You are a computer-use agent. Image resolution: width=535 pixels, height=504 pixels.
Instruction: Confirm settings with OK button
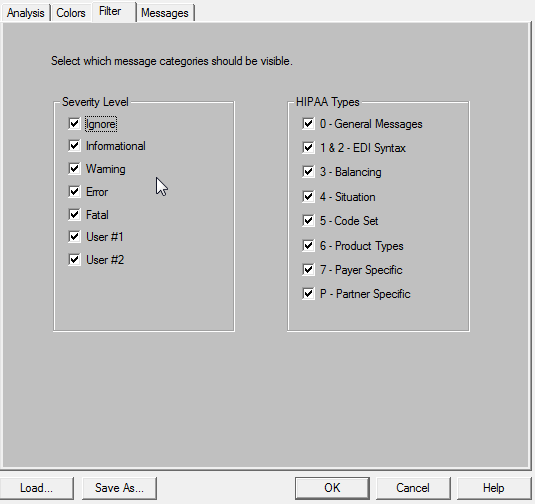point(332,488)
